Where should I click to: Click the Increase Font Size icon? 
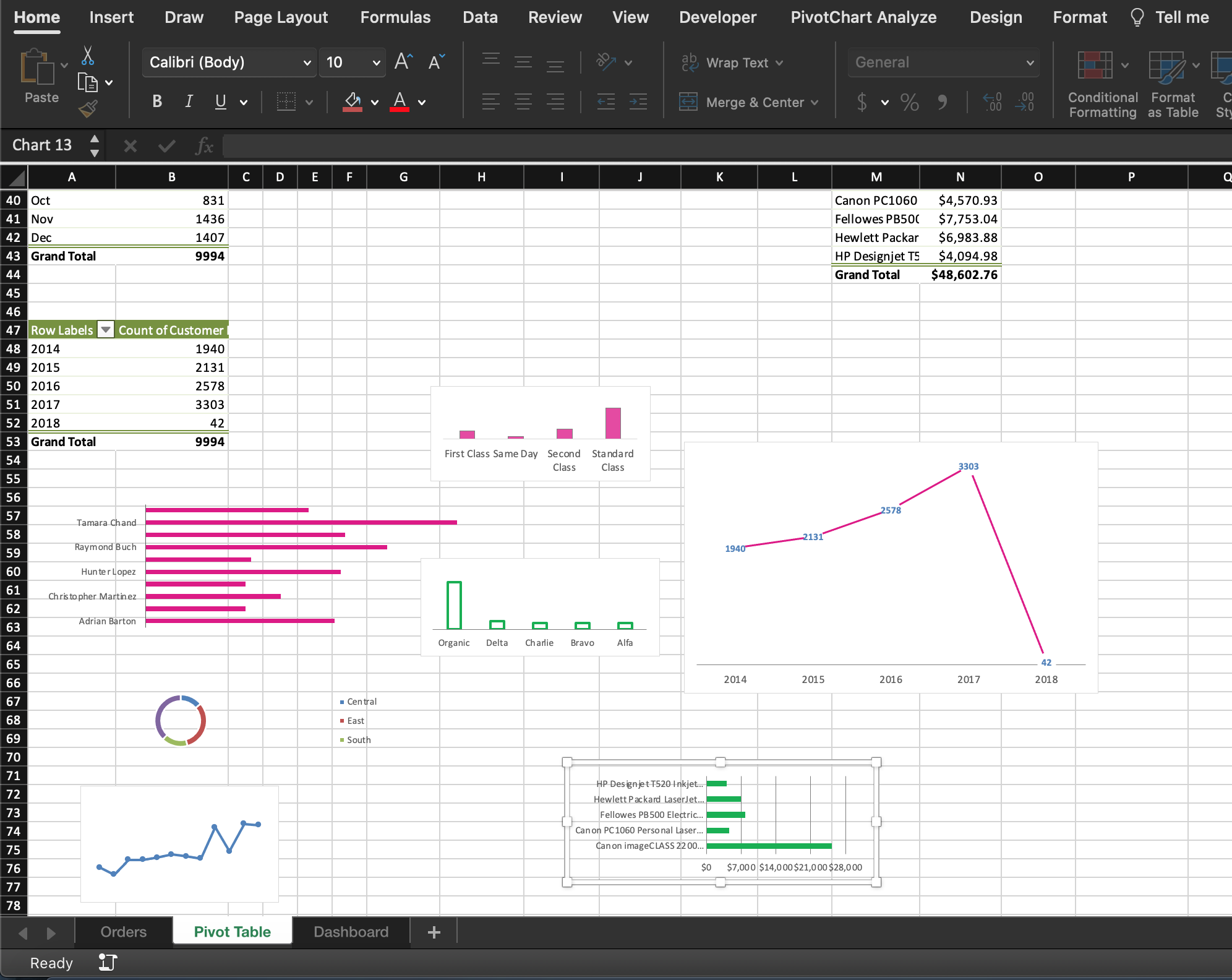coord(403,62)
